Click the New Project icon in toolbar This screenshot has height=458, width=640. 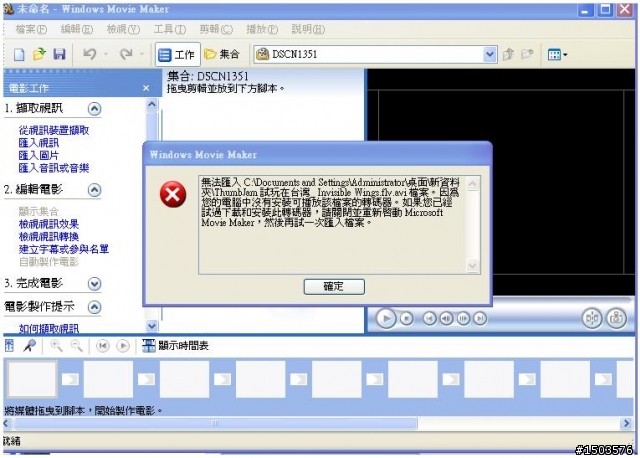click(19, 54)
